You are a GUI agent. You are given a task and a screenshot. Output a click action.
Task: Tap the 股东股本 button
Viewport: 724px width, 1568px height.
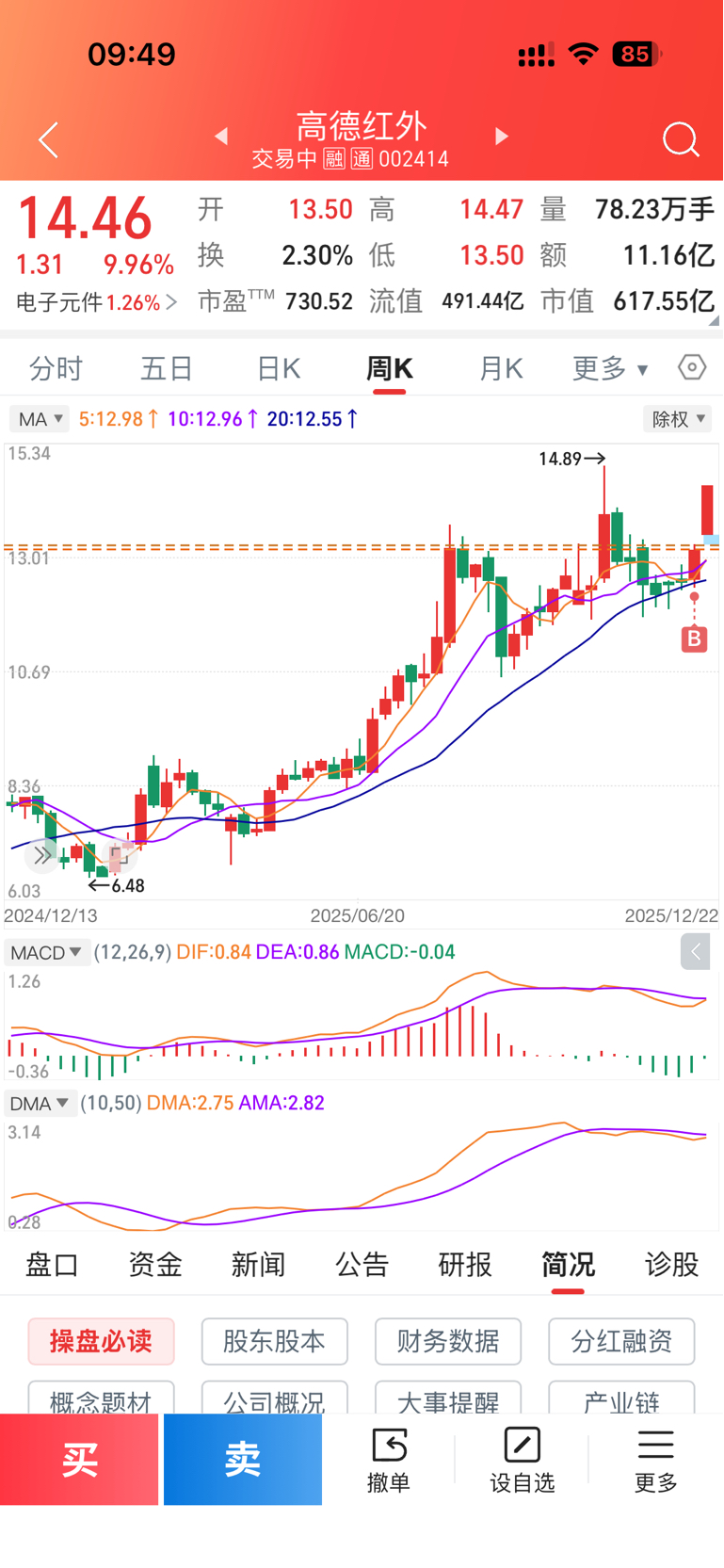click(274, 1341)
